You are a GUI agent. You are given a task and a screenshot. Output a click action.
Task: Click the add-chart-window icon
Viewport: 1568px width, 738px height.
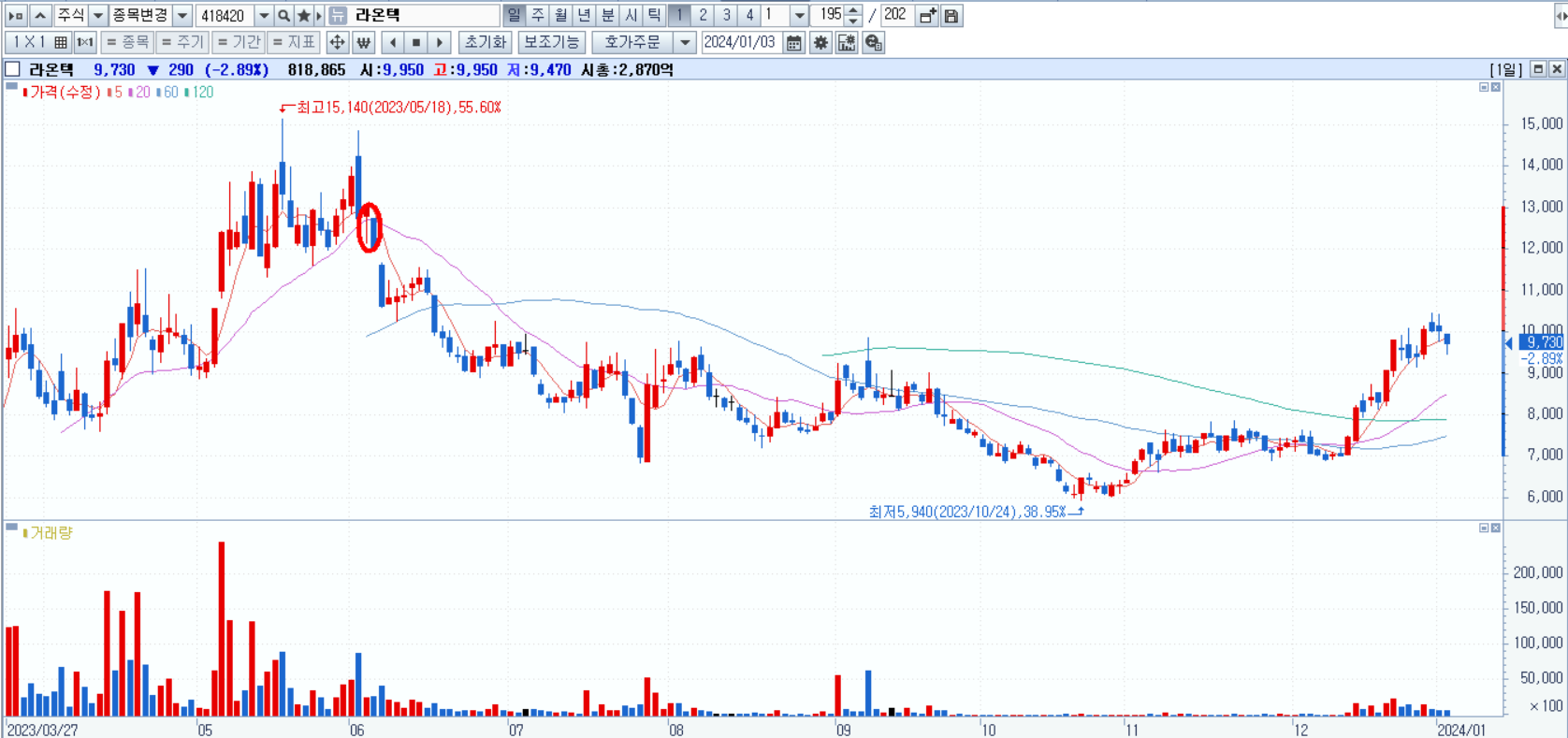point(927,16)
